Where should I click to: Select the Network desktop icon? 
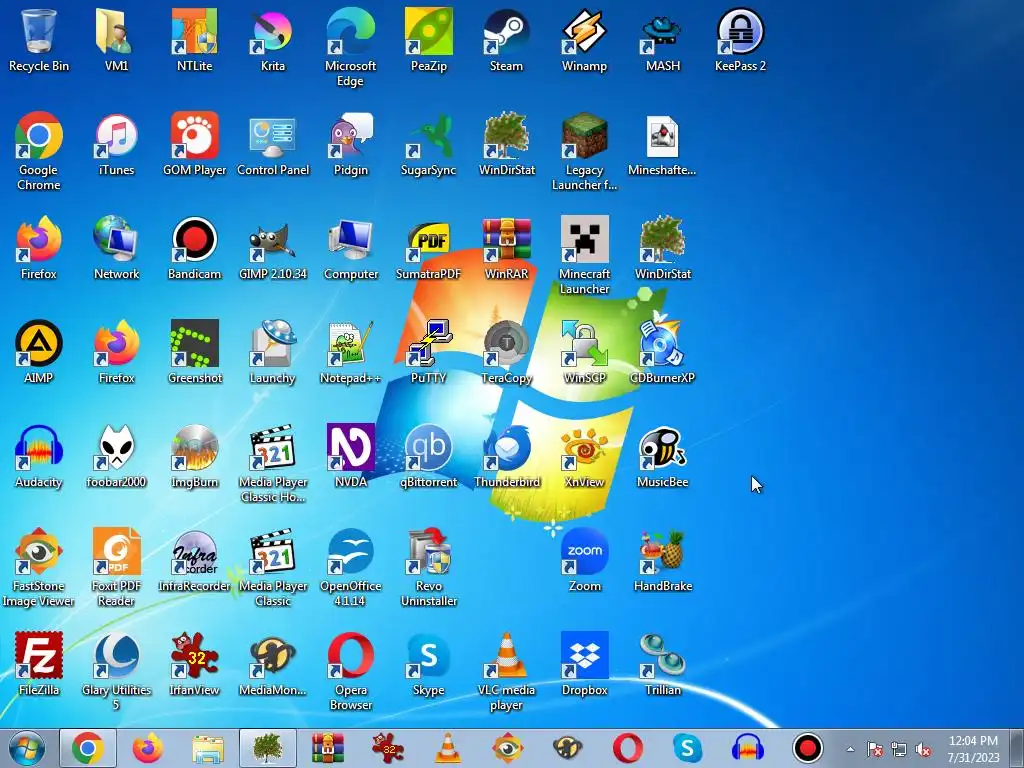(116, 249)
